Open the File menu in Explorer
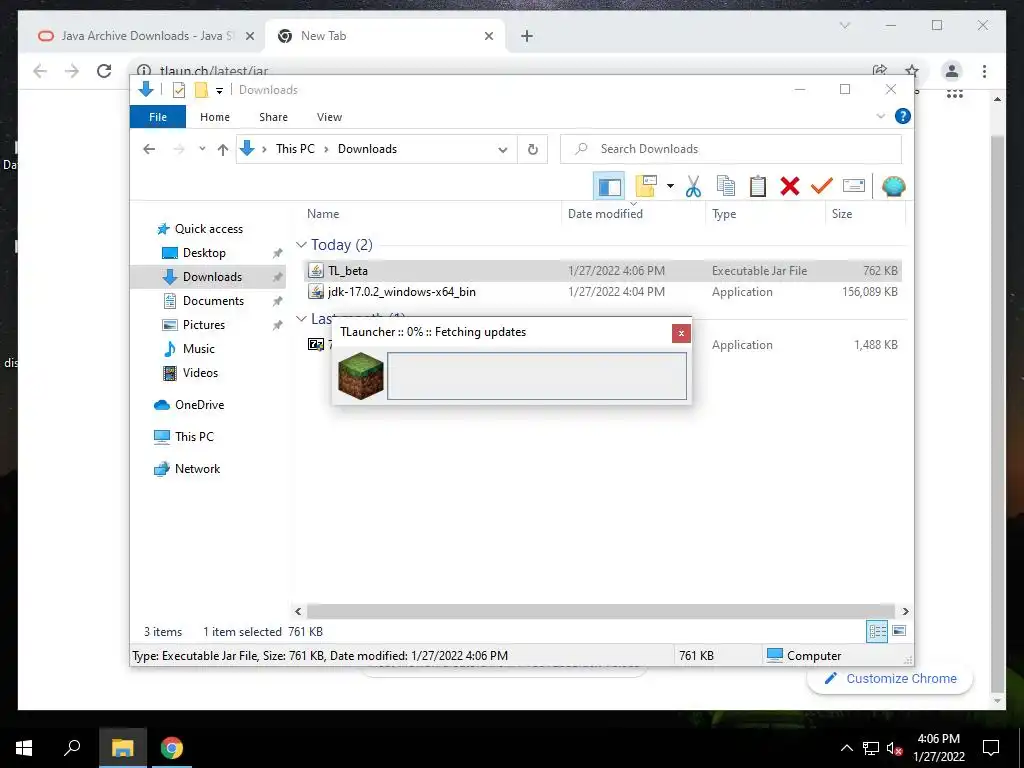This screenshot has height=768, width=1024. click(158, 117)
